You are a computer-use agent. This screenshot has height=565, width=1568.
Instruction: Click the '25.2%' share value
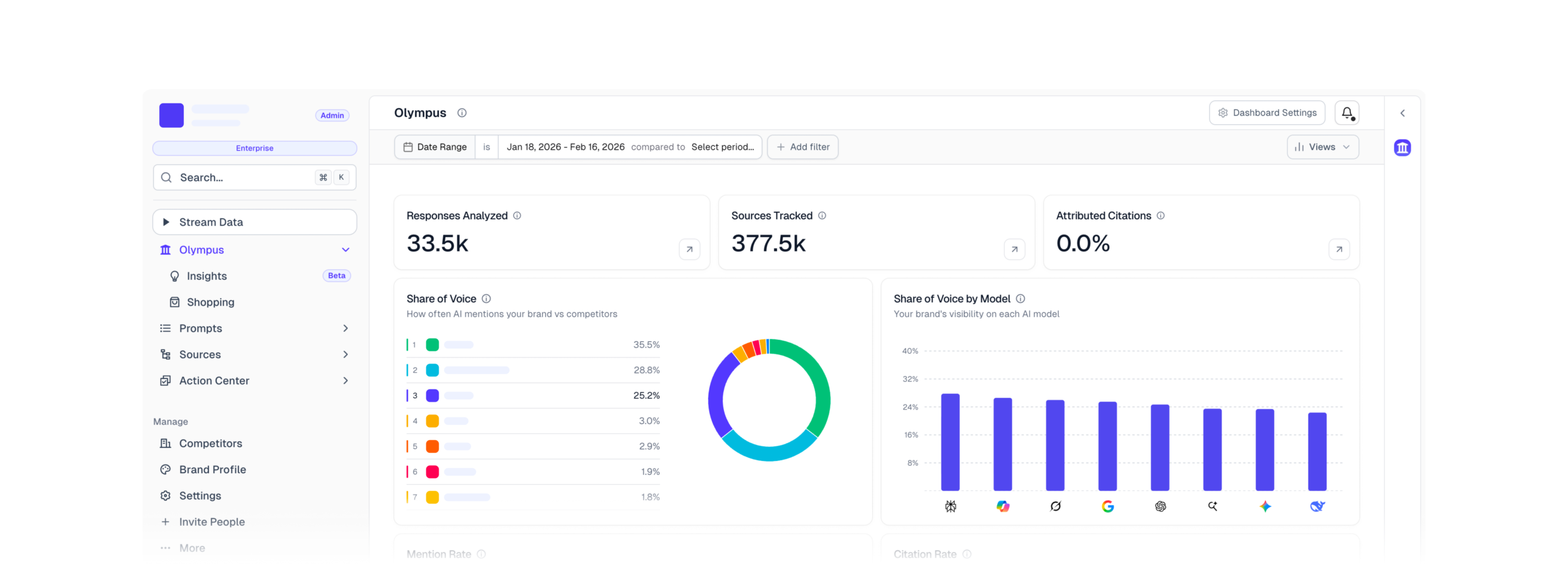[646, 395]
